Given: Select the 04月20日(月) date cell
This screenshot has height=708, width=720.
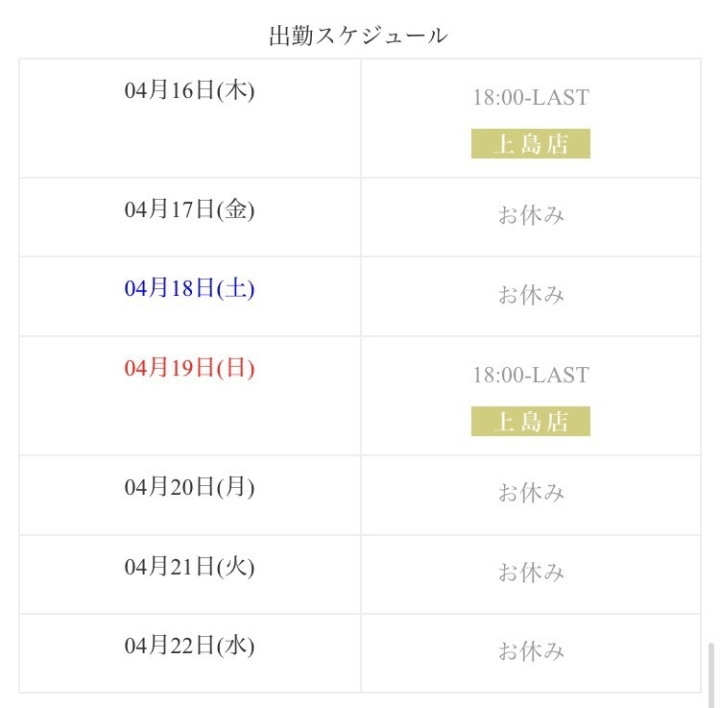Looking at the screenshot, I should pos(189,488).
